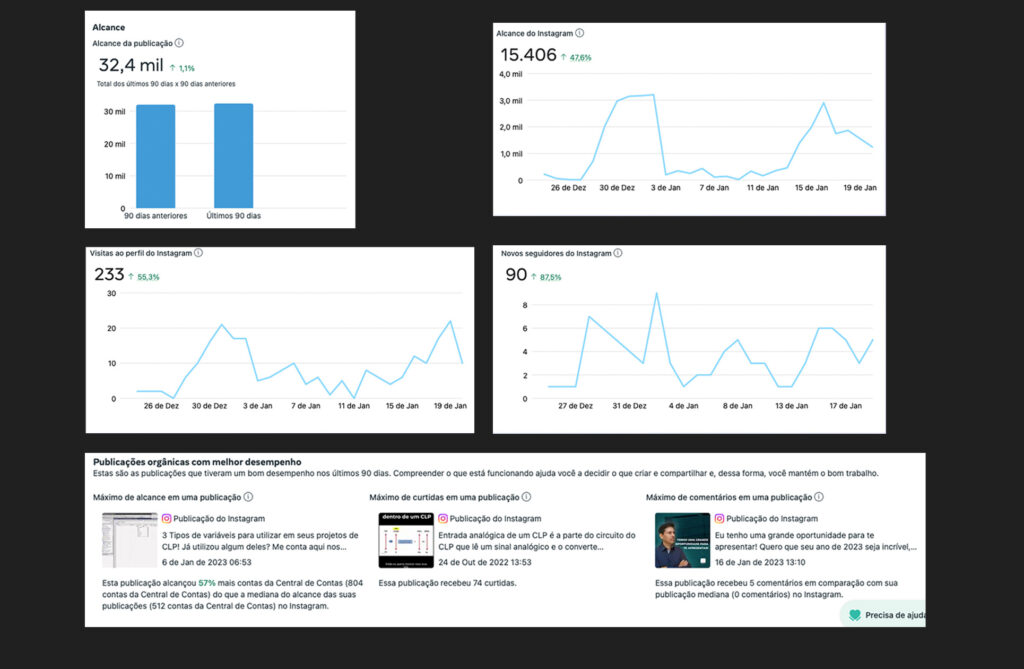1024x669 pixels.
Task: Open info tooltip for Novos seguidores
Action: click(x=616, y=253)
